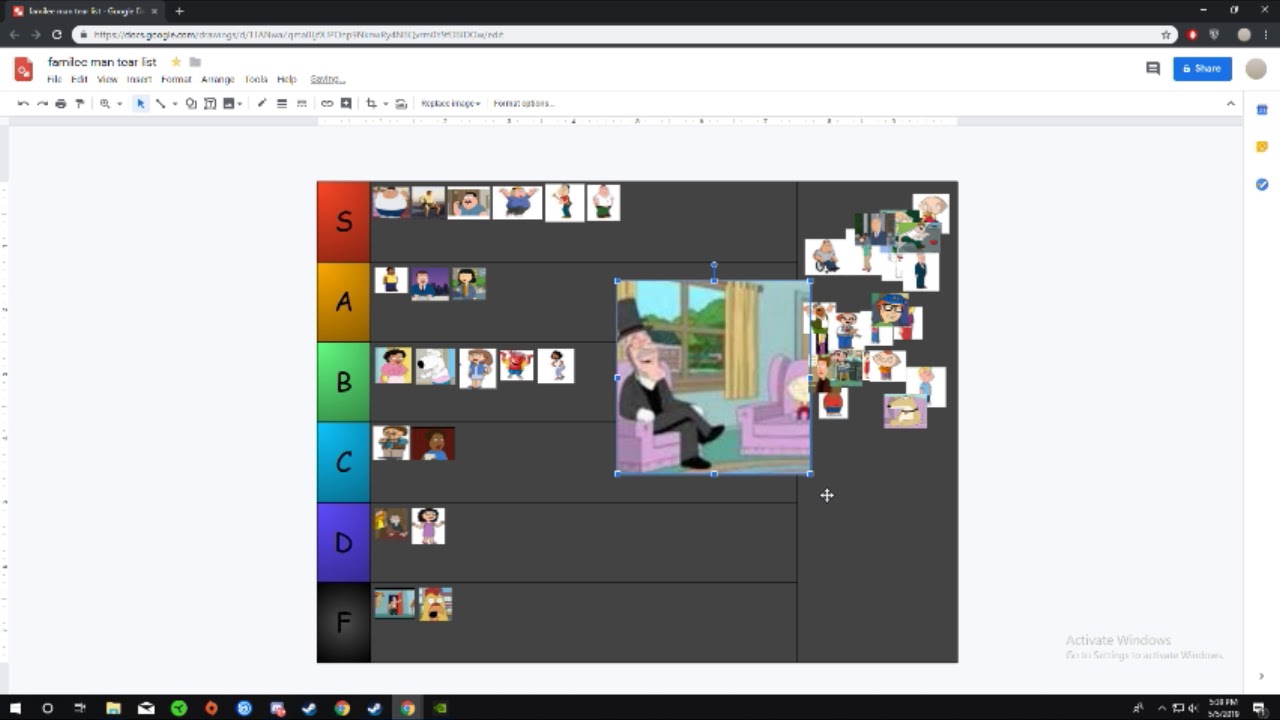Open the Shape tool

point(191,103)
